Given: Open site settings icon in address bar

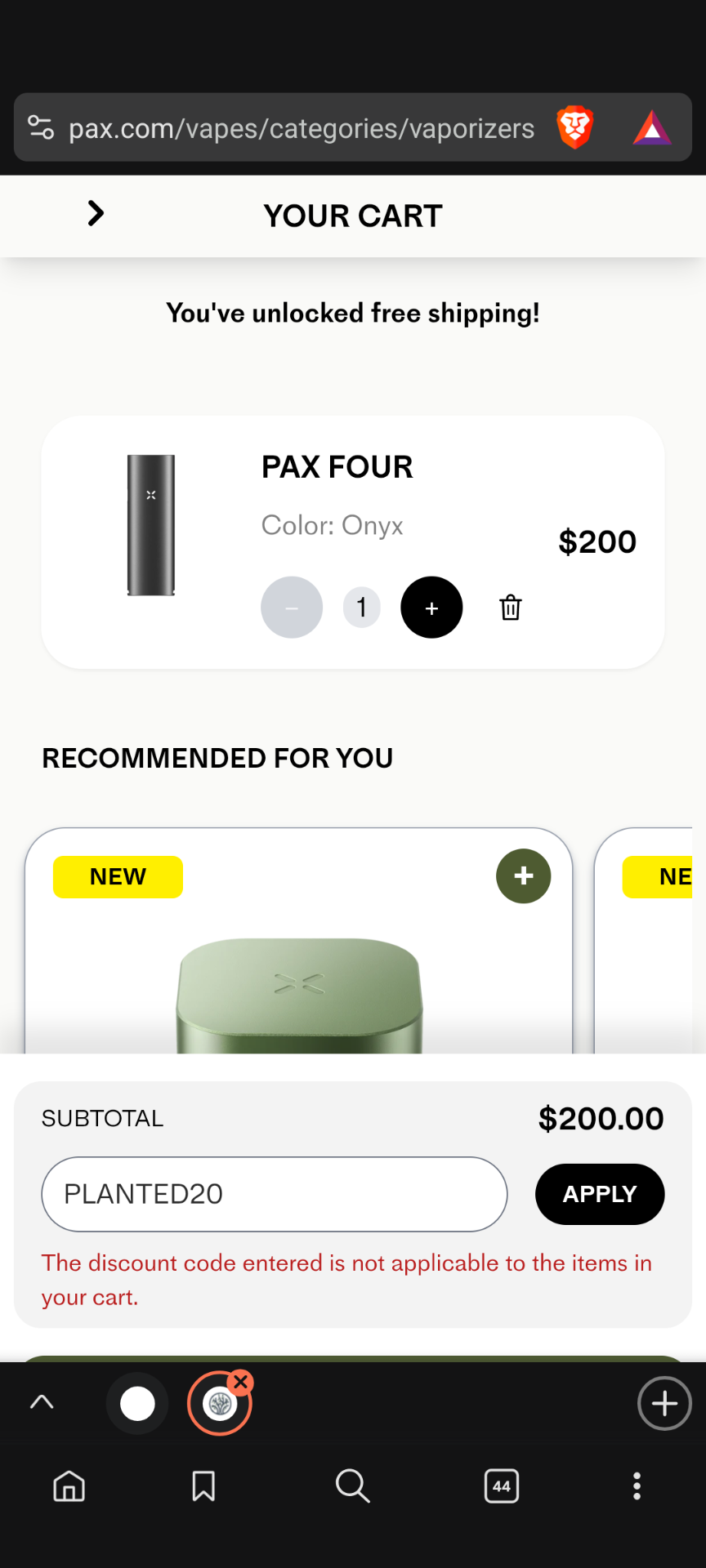Looking at the screenshot, I should pos(41,127).
